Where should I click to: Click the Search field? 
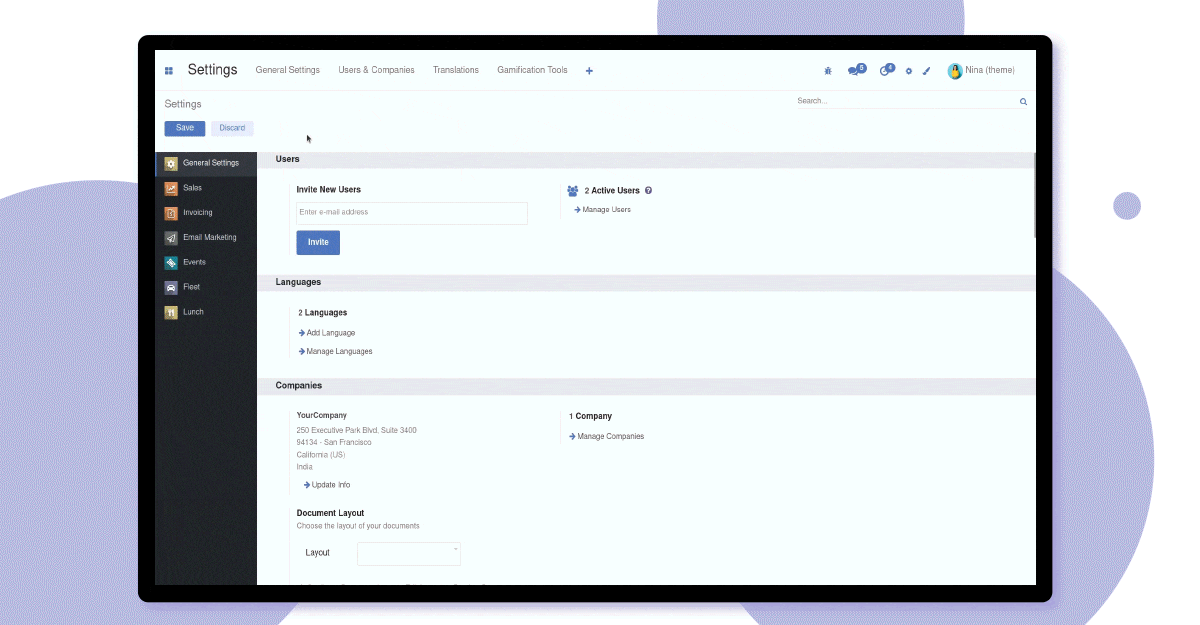[x=906, y=101]
